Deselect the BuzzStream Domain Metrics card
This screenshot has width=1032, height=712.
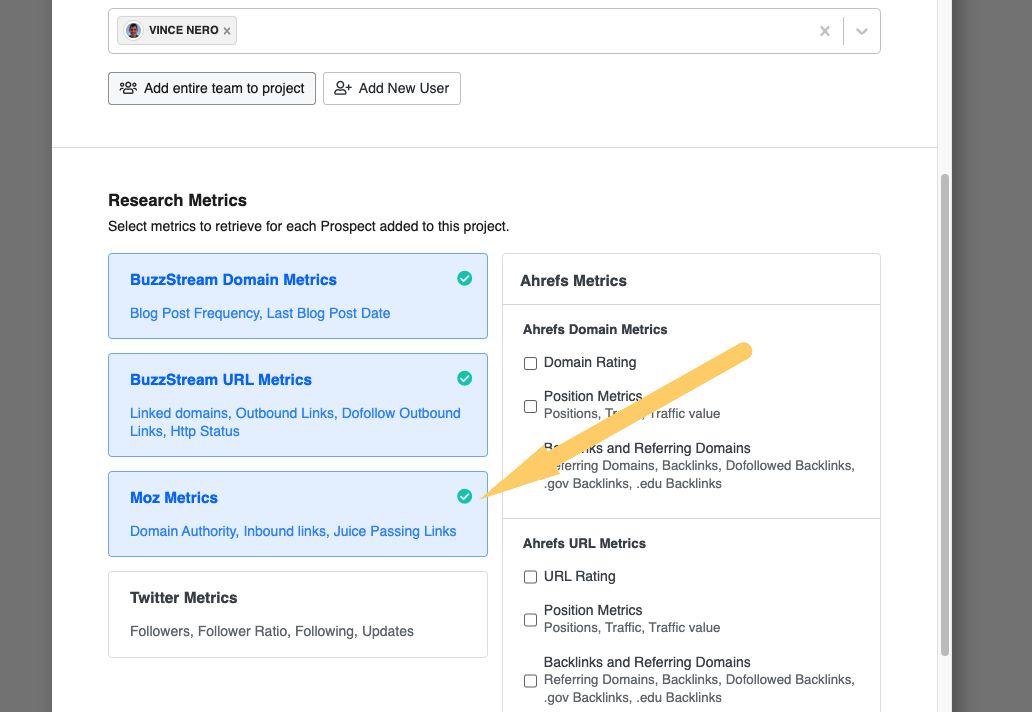pos(298,296)
